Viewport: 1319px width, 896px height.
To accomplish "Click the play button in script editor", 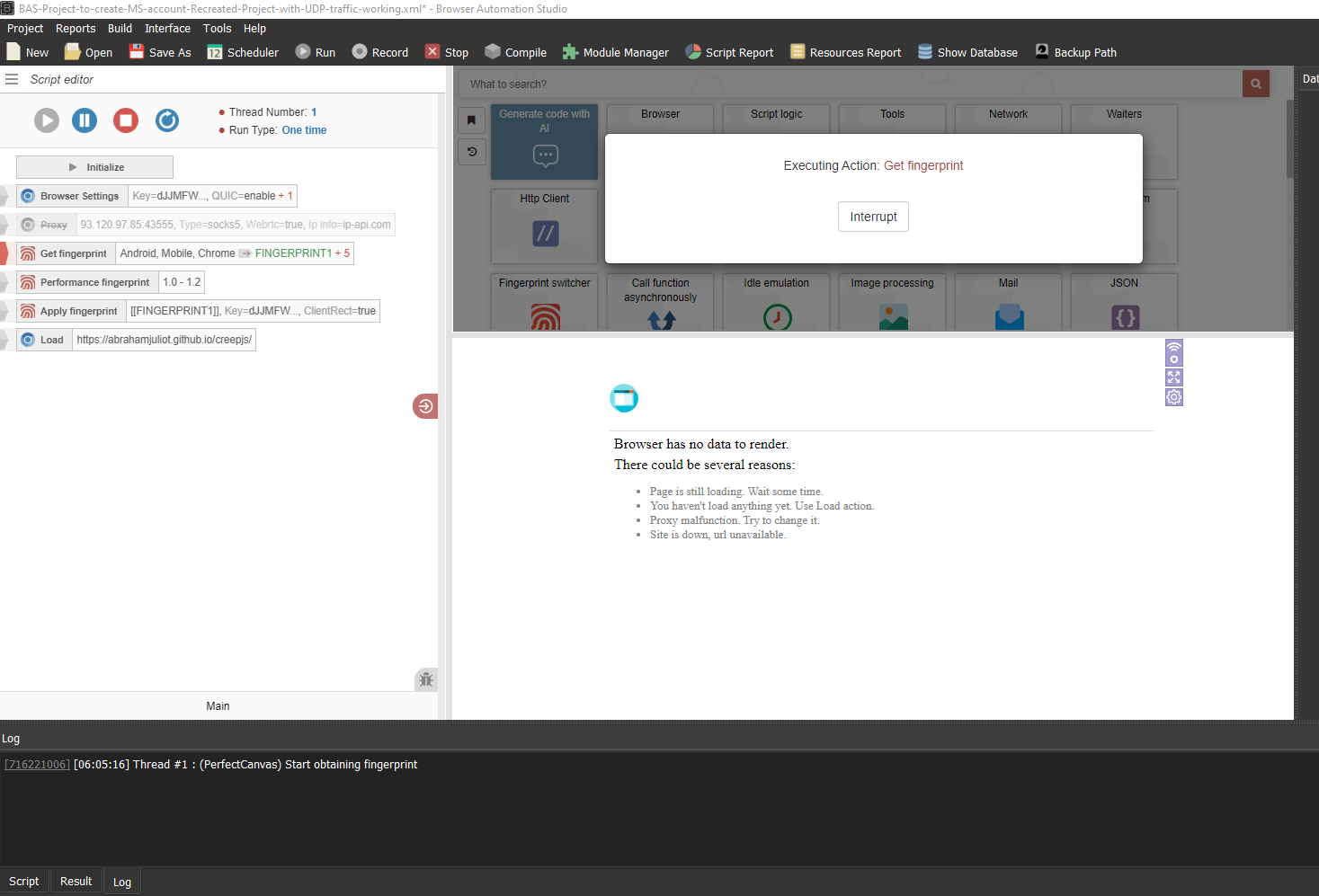I will tap(47, 120).
